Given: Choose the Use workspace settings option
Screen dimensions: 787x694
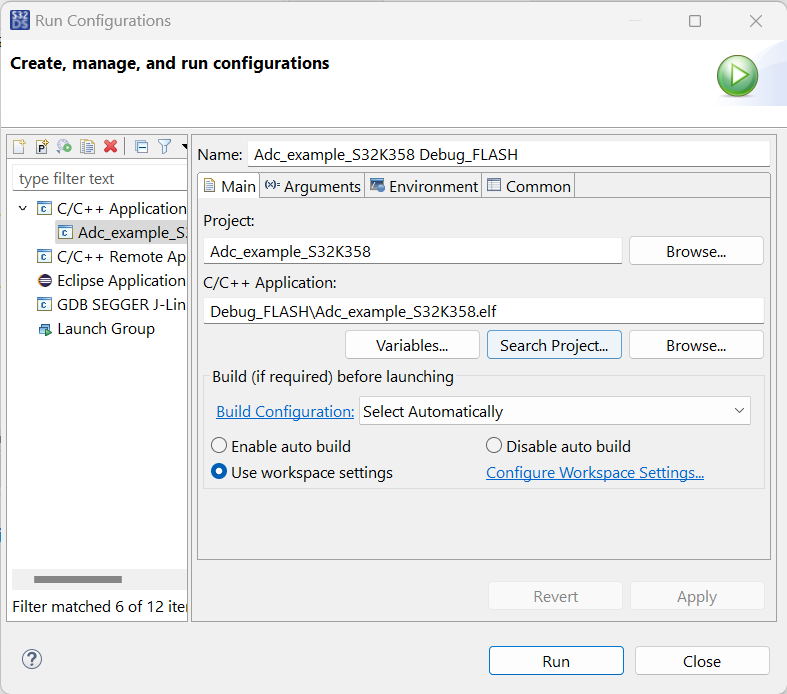Looking at the screenshot, I should click(220, 472).
